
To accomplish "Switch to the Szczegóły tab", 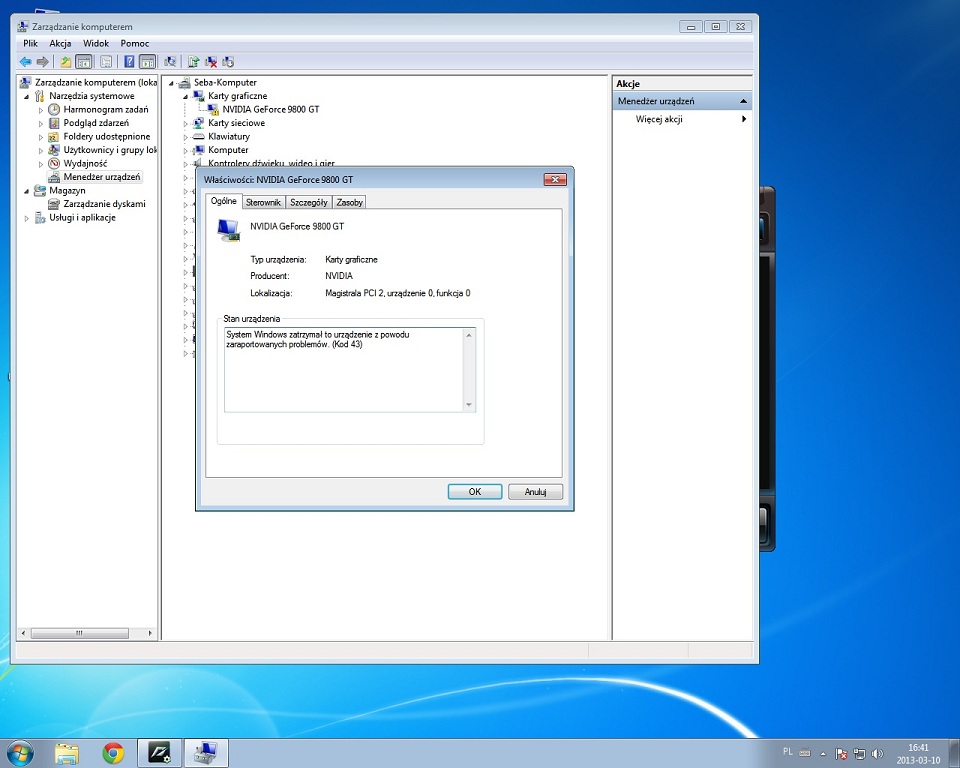I will pos(308,202).
